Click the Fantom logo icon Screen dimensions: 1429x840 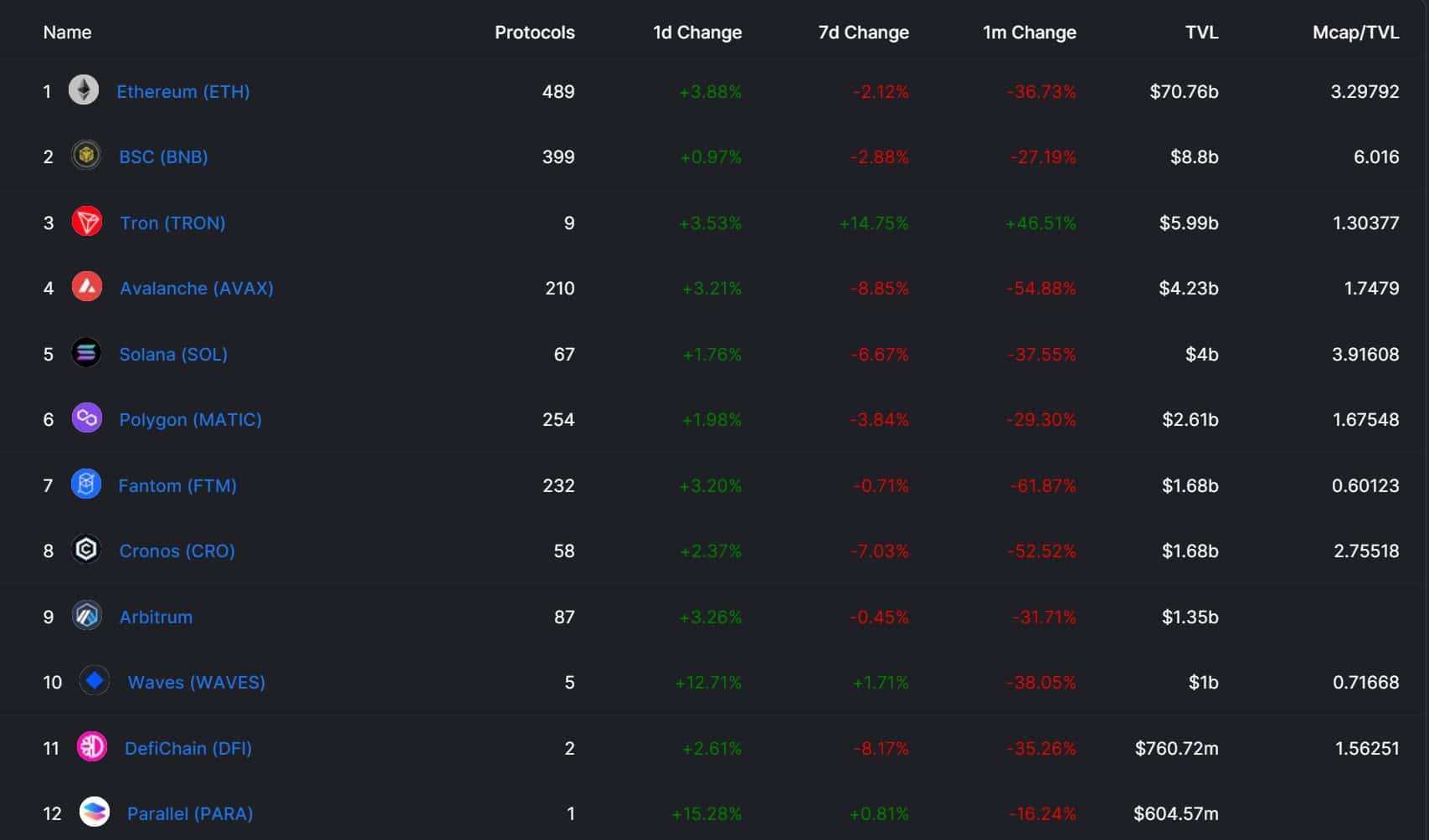tap(85, 484)
